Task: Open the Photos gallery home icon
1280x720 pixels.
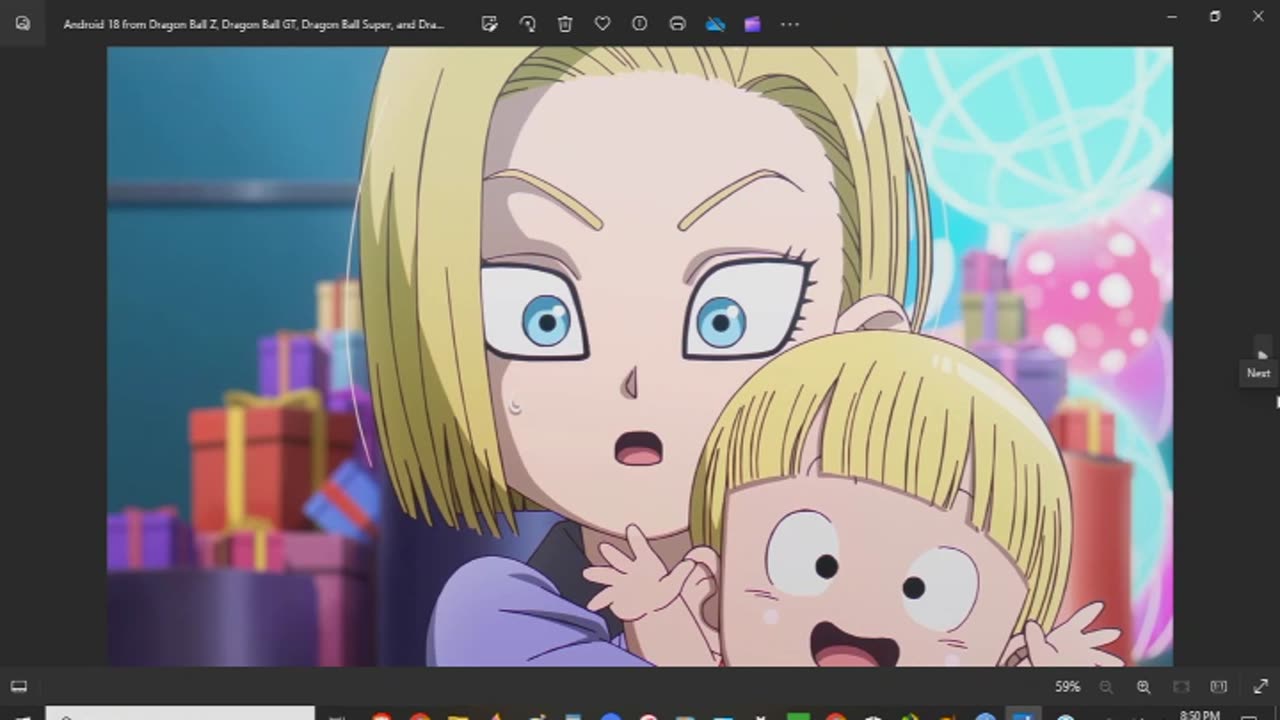Action: pyautogui.click(x=22, y=23)
